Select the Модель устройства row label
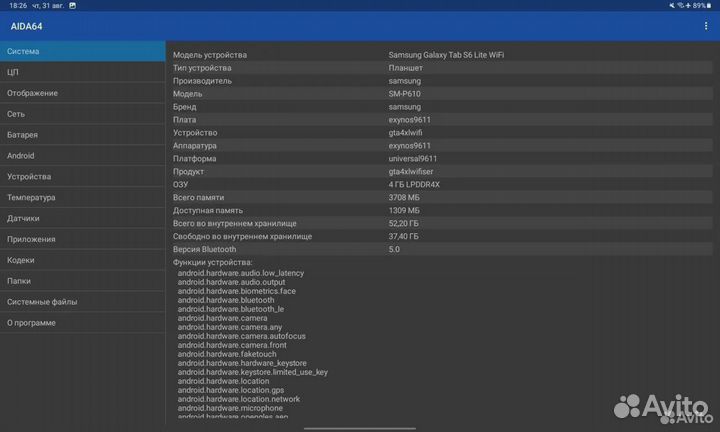720x432 pixels. 210,55
